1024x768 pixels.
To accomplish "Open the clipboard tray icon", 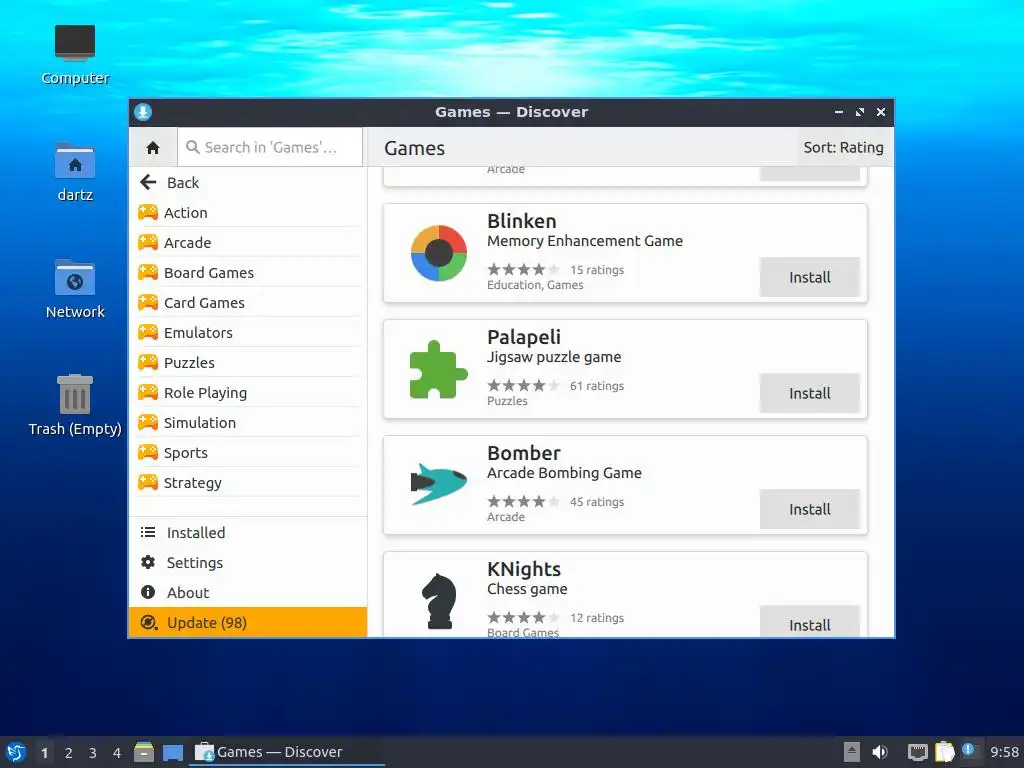I will point(944,752).
